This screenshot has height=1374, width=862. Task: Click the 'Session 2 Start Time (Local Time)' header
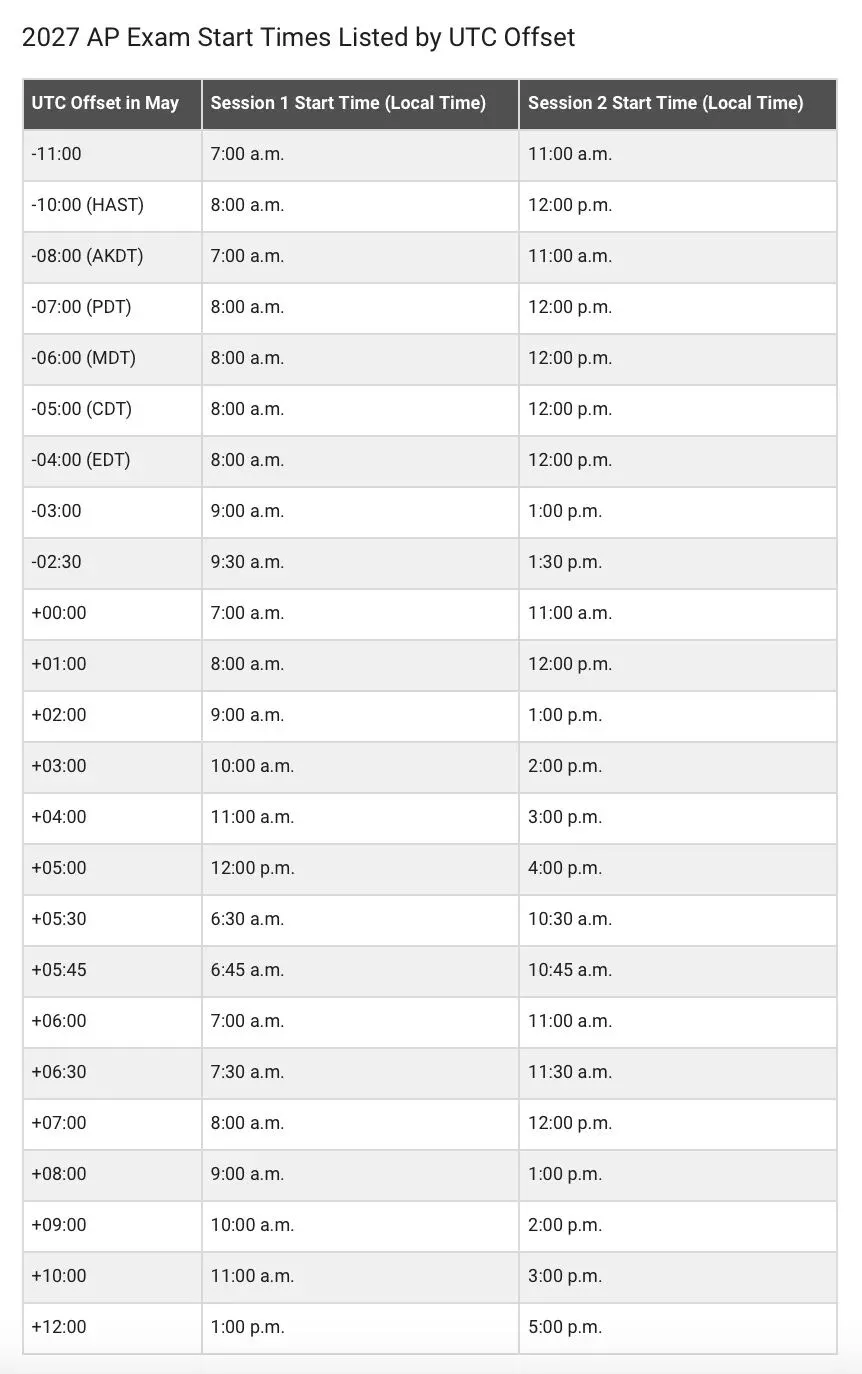tap(678, 104)
